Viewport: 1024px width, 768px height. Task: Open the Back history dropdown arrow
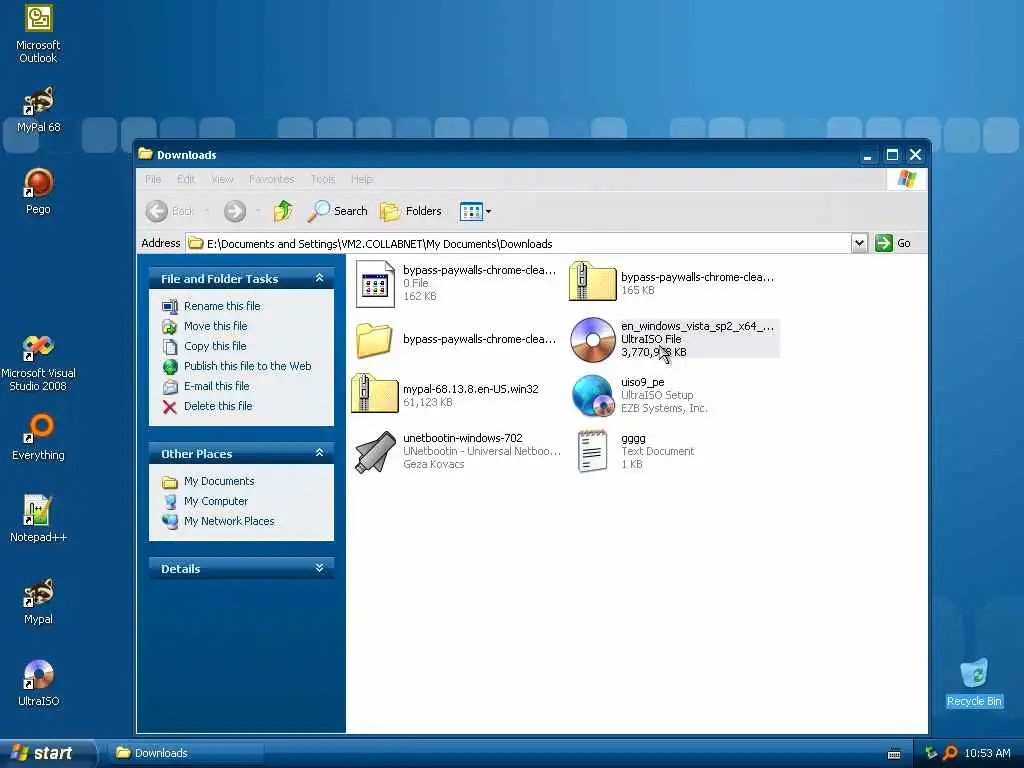point(206,211)
